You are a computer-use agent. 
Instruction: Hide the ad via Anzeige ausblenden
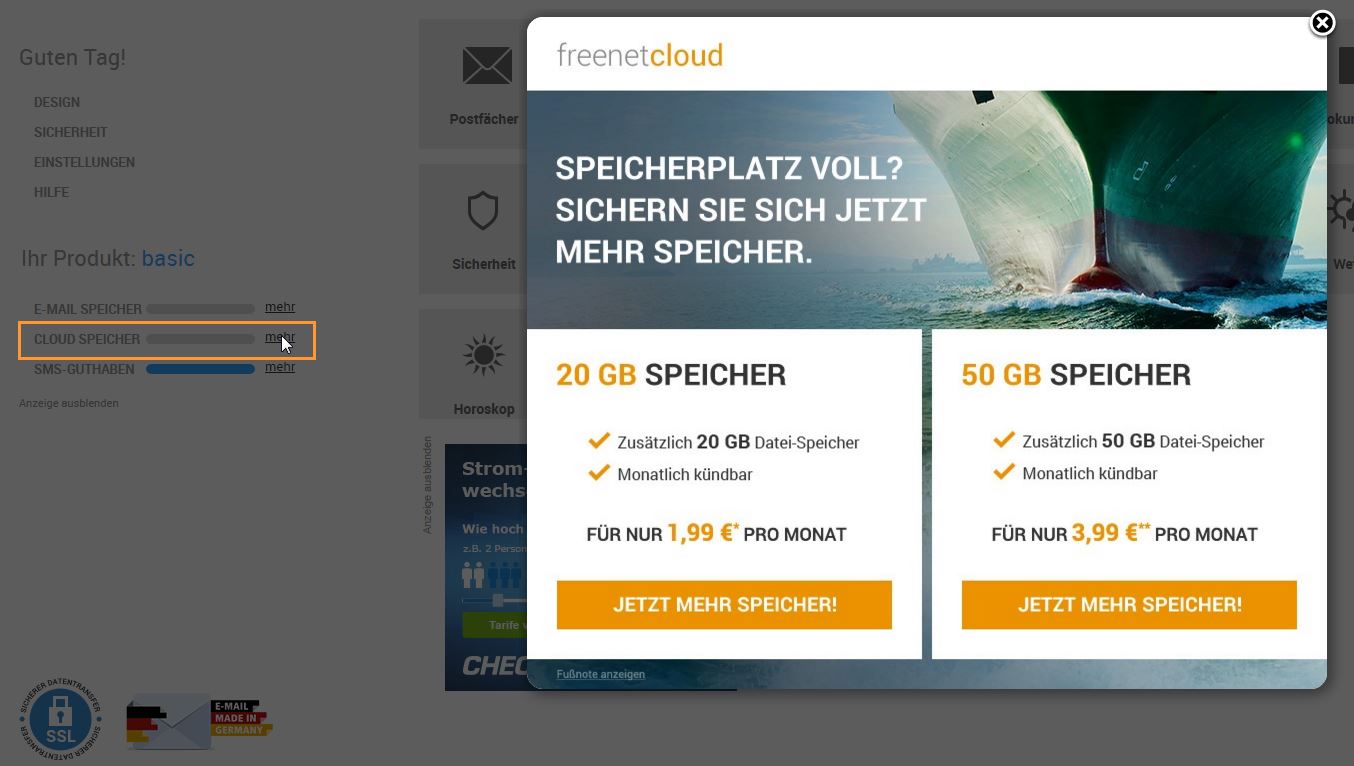[x=68, y=402]
